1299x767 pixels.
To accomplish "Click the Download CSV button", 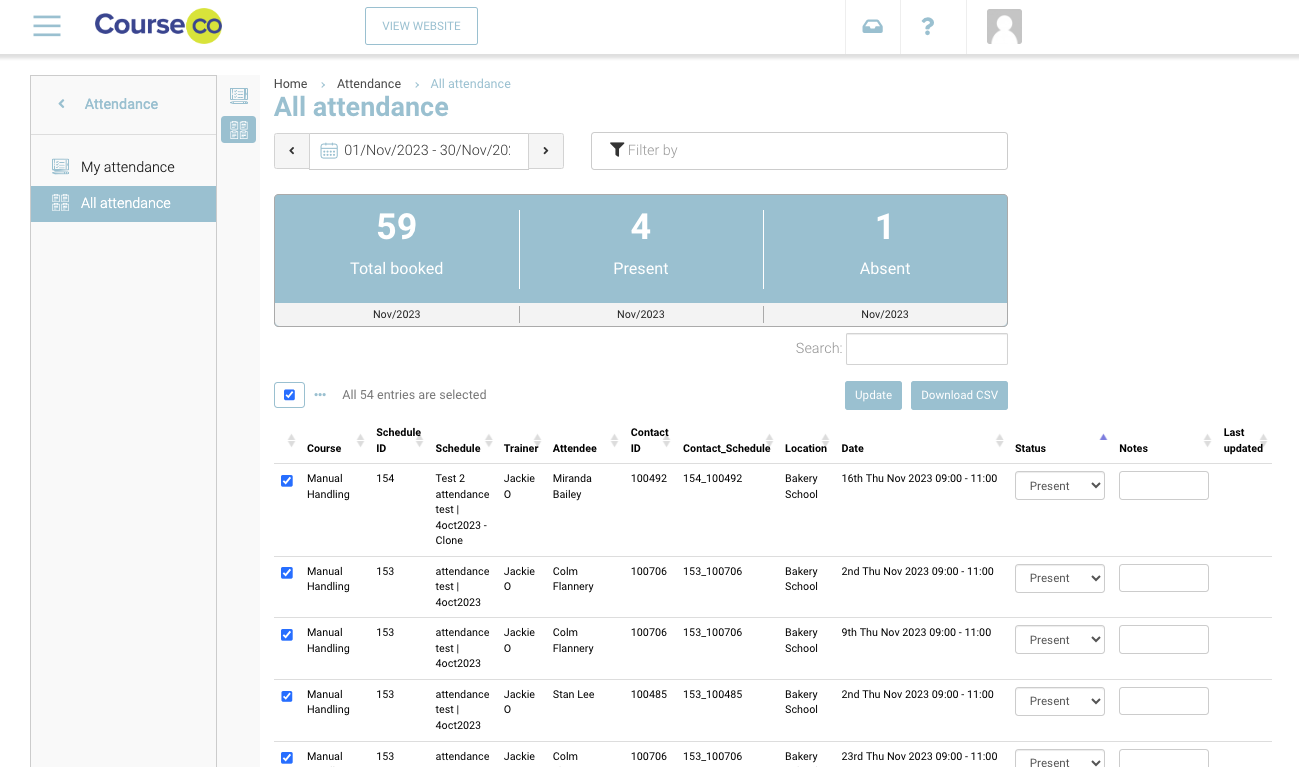I will tap(959, 395).
